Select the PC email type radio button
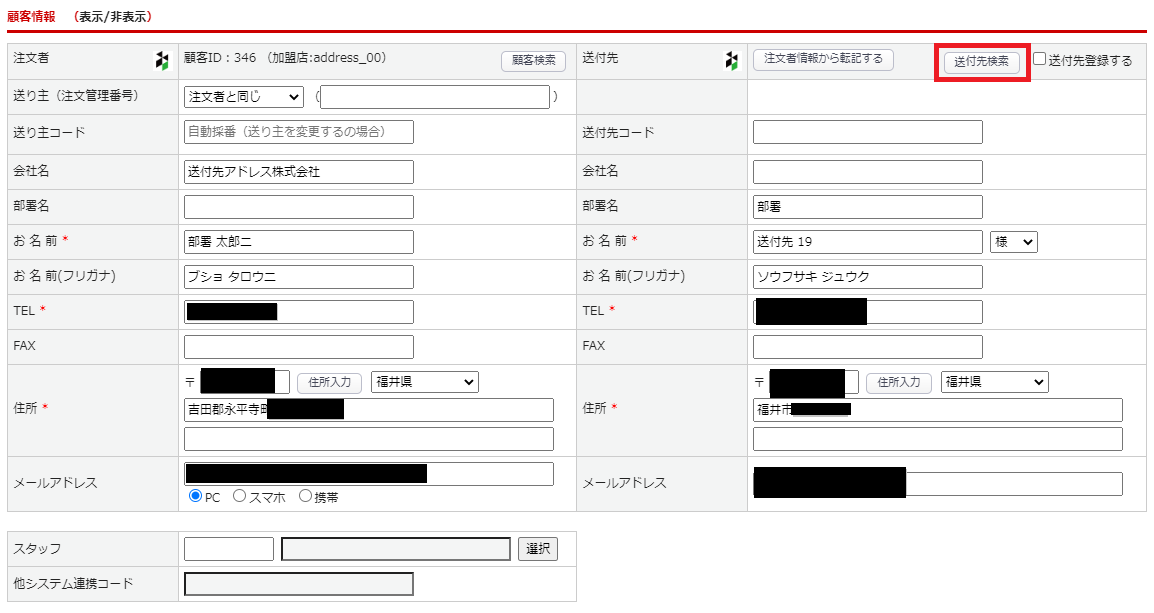1154x613 pixels. tap(196, 496)
